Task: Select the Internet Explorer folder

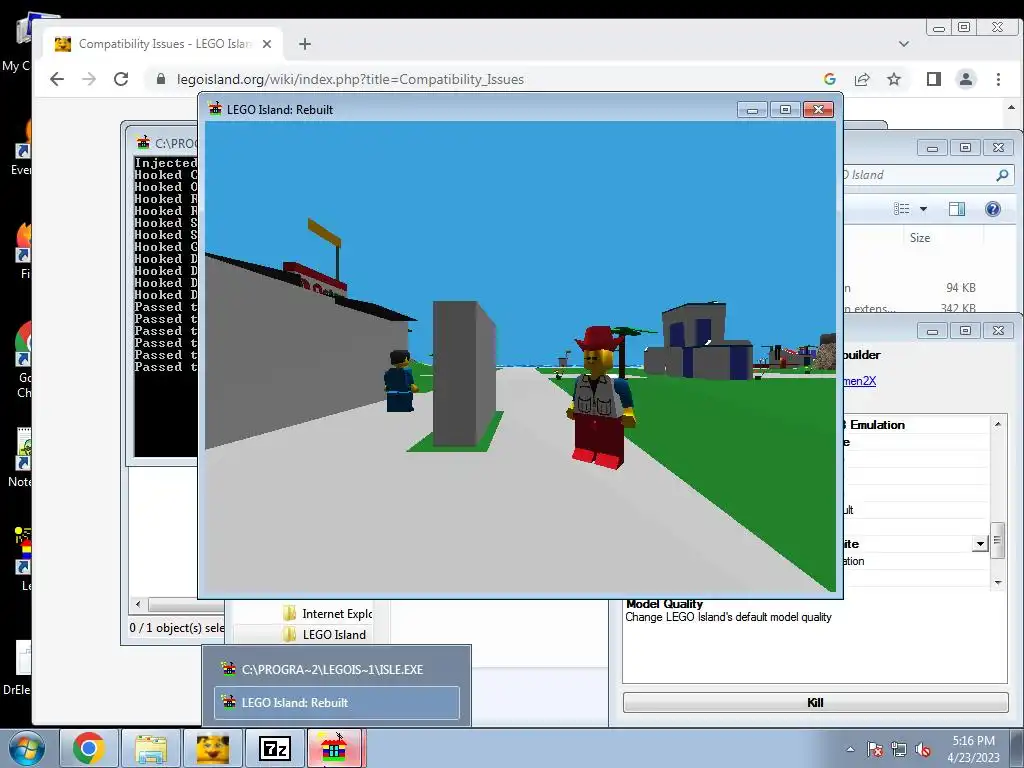Action: pyautogui.click(x=328, y=614)
